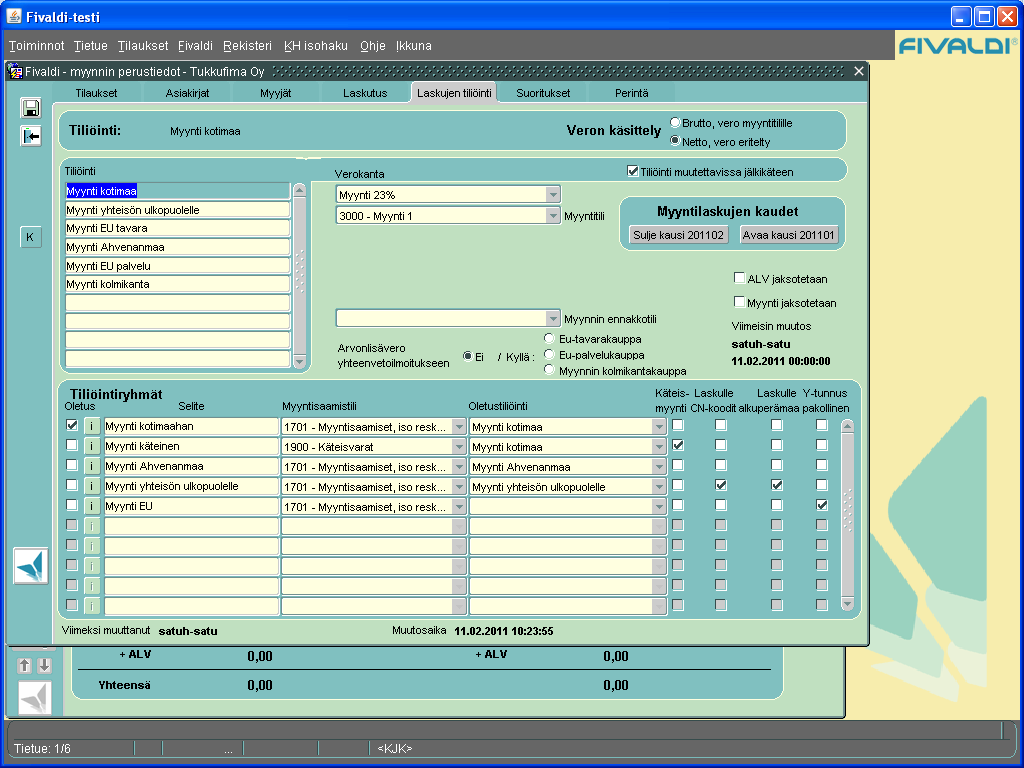Click the Java icon in Fivaldi-testi title bar
1024x768 pixels.
tap(14, 16)
